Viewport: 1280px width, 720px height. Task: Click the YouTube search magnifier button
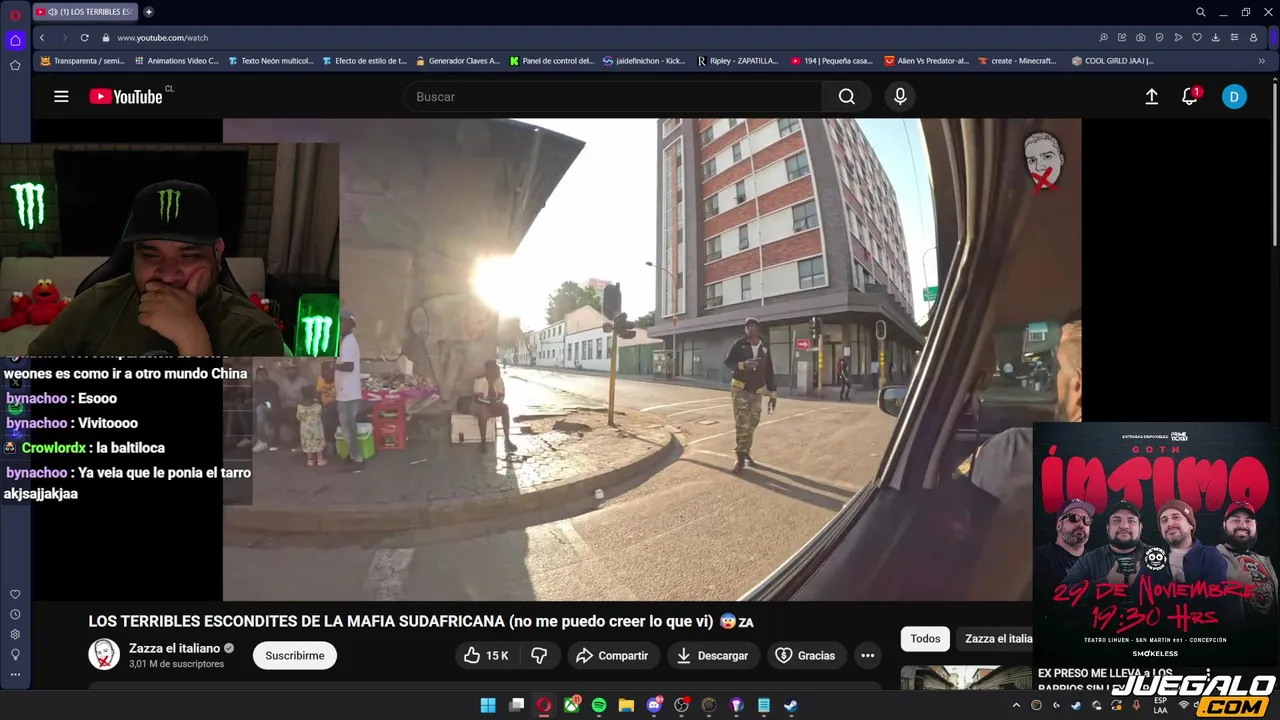tap(847, 97)
